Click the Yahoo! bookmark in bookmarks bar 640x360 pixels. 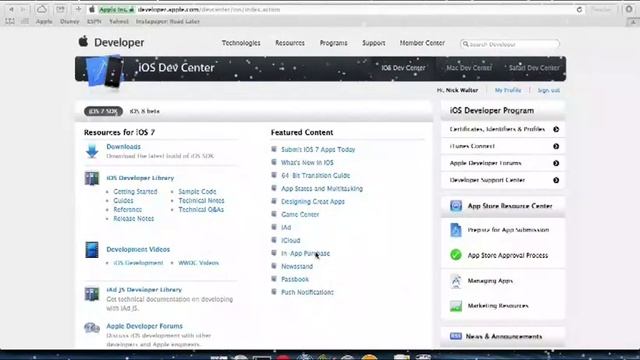[x=119, y=22]
